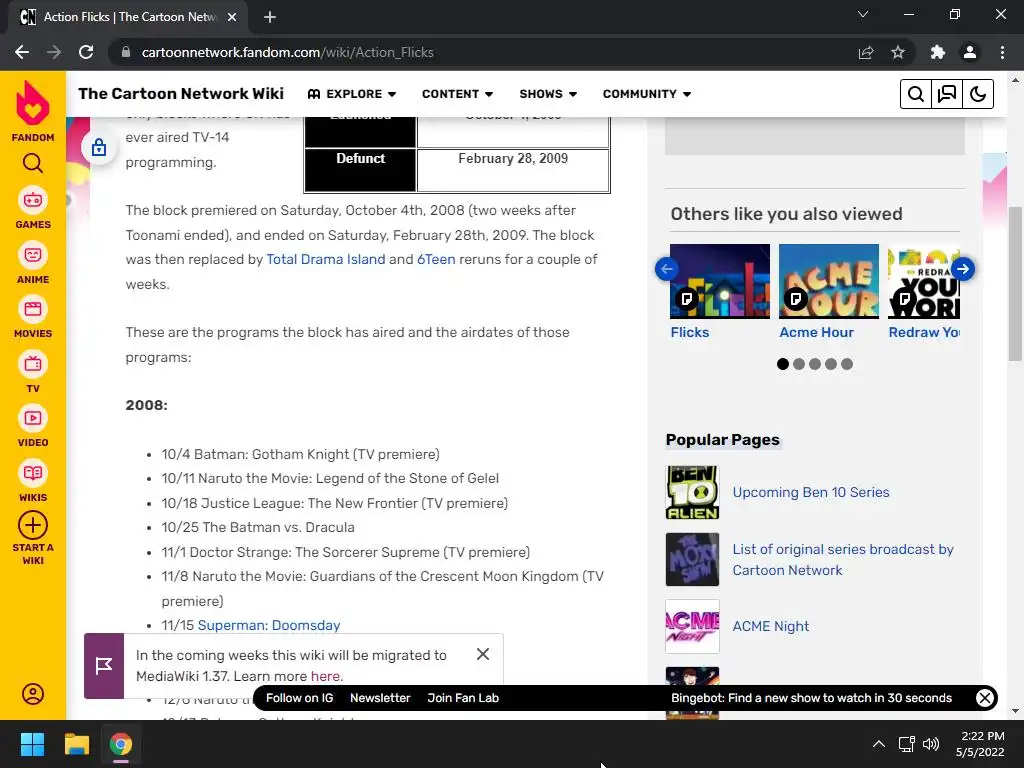
Task: Open Chrome three-dot menu
Action: coord(1002,52)
